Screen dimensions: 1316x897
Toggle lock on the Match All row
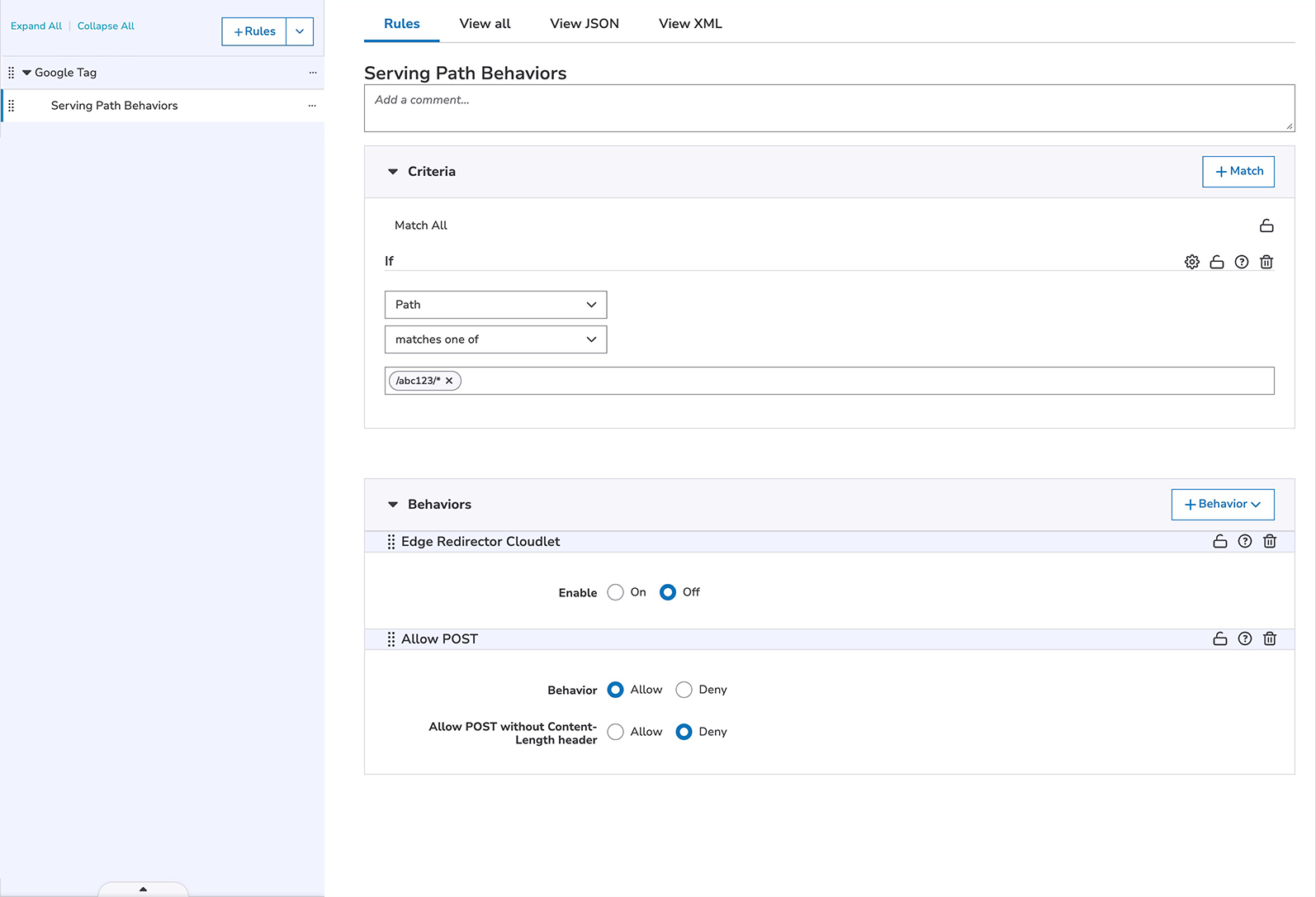(x=1266, y=225)
